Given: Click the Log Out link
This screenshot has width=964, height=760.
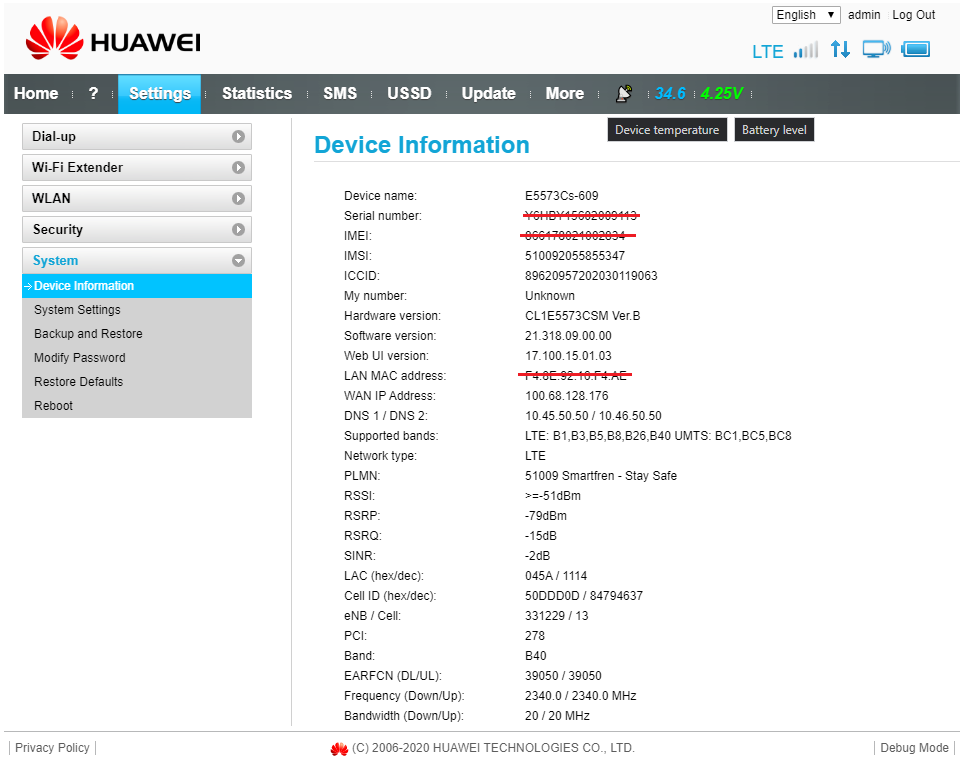Looking at the screenshot, I should (x=913, y=15).
